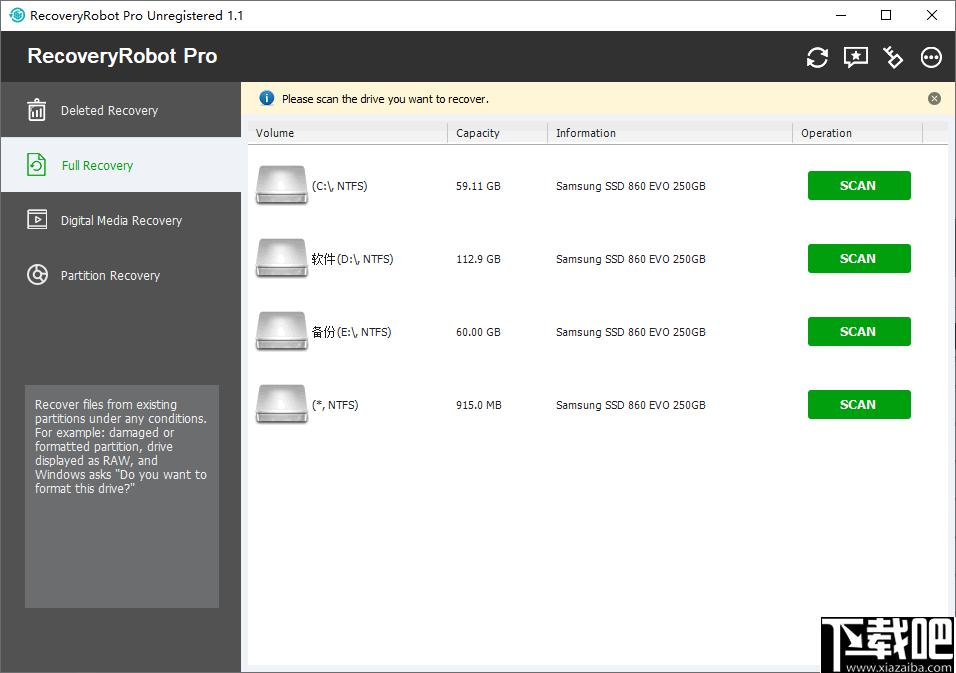
Task: Click the RecoveryRobot app icon in title bar
Action: [x=17, y=15]
